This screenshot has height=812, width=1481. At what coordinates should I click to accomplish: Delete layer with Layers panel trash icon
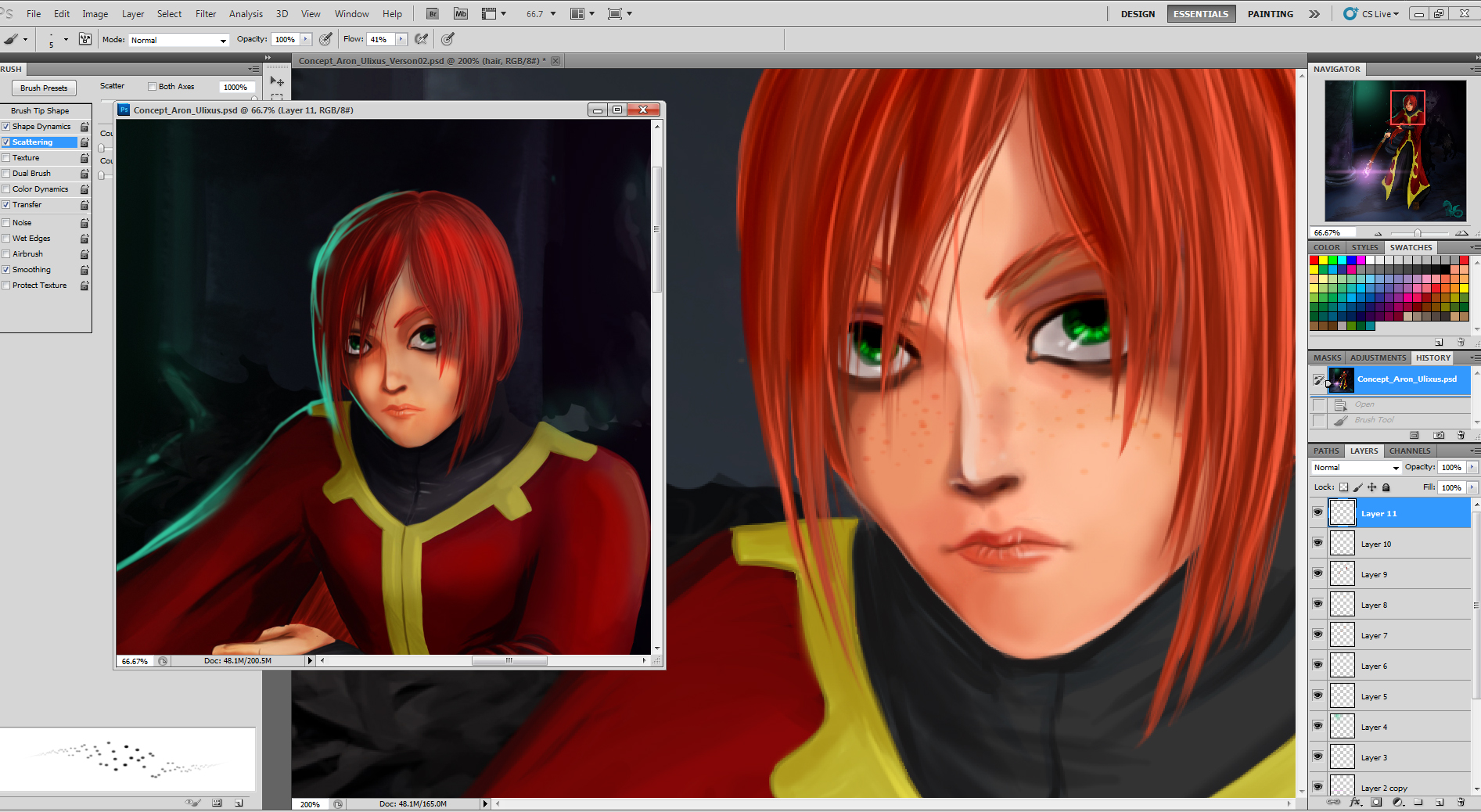[x=1461, y=803]
